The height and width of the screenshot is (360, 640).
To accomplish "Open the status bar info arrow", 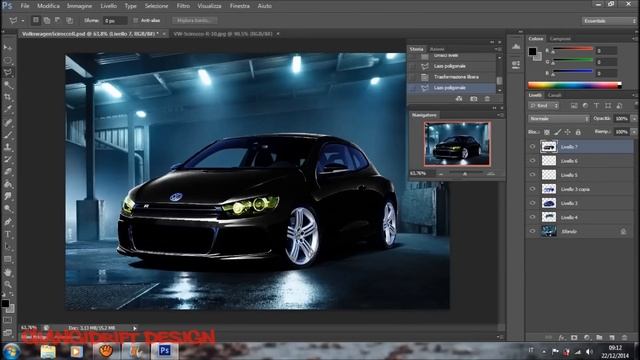I will click(x=135, y=328).
